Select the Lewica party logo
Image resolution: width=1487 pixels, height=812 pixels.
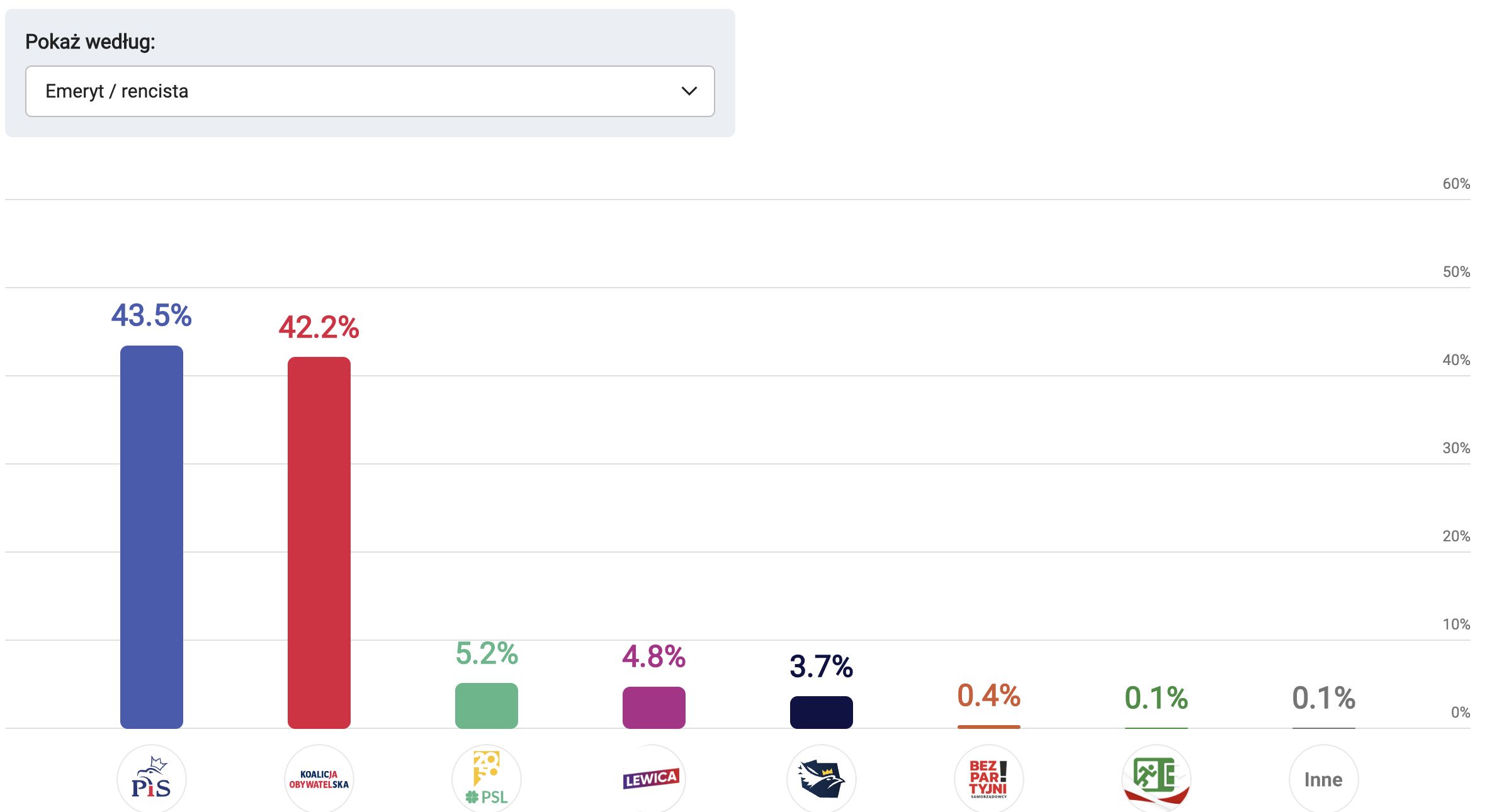[653, 779]
